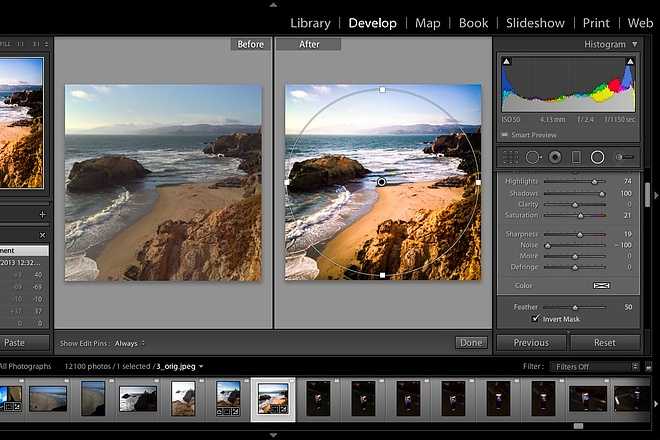Screen dimensions: 660x440
Task: Click Shadows value 100
Action: click(626, 193)
